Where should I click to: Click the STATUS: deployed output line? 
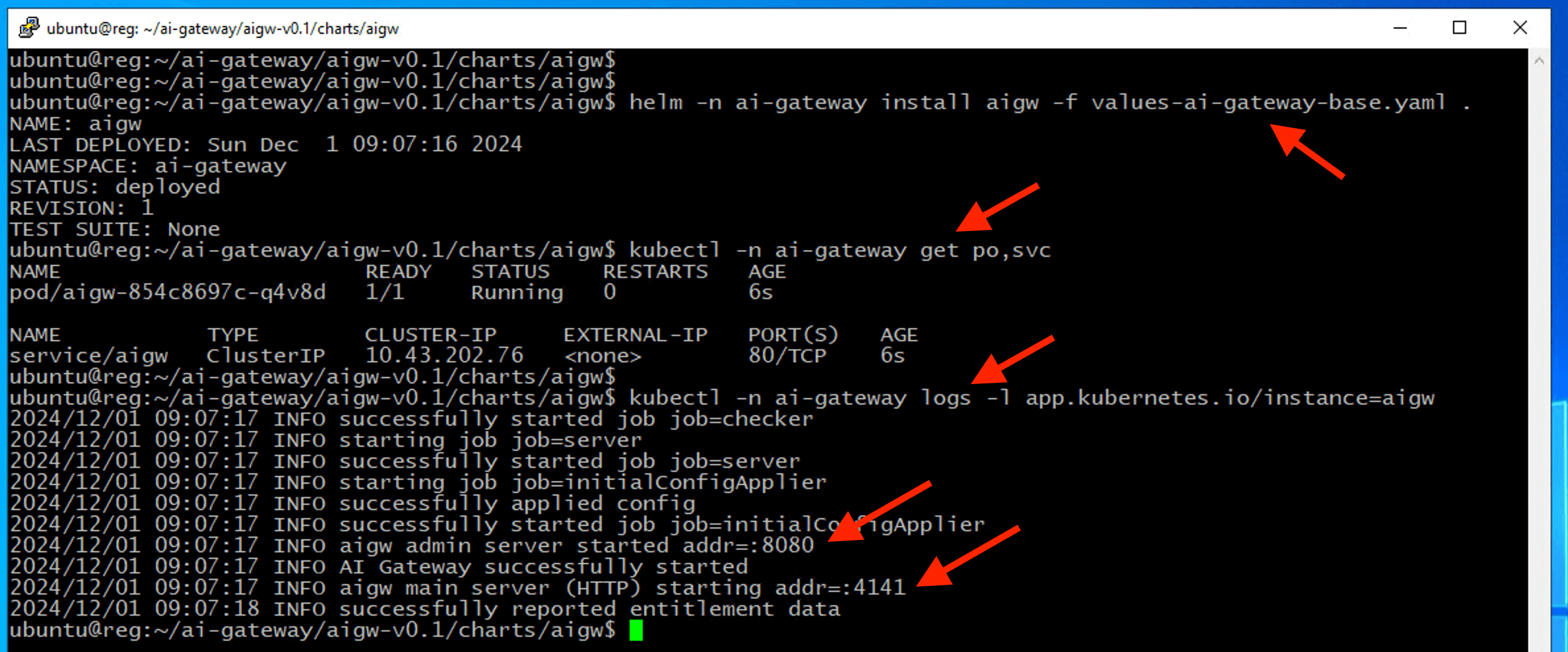pyautogui.click(x=115, y=187)
